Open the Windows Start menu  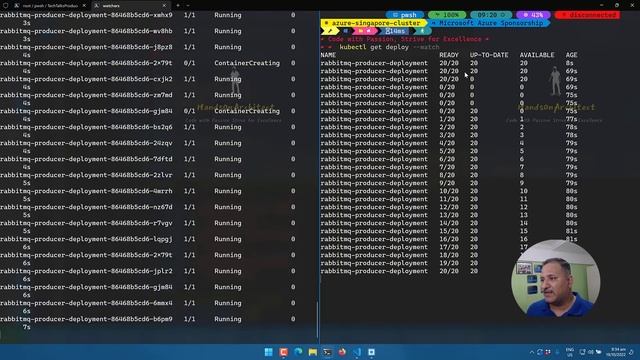269,352
